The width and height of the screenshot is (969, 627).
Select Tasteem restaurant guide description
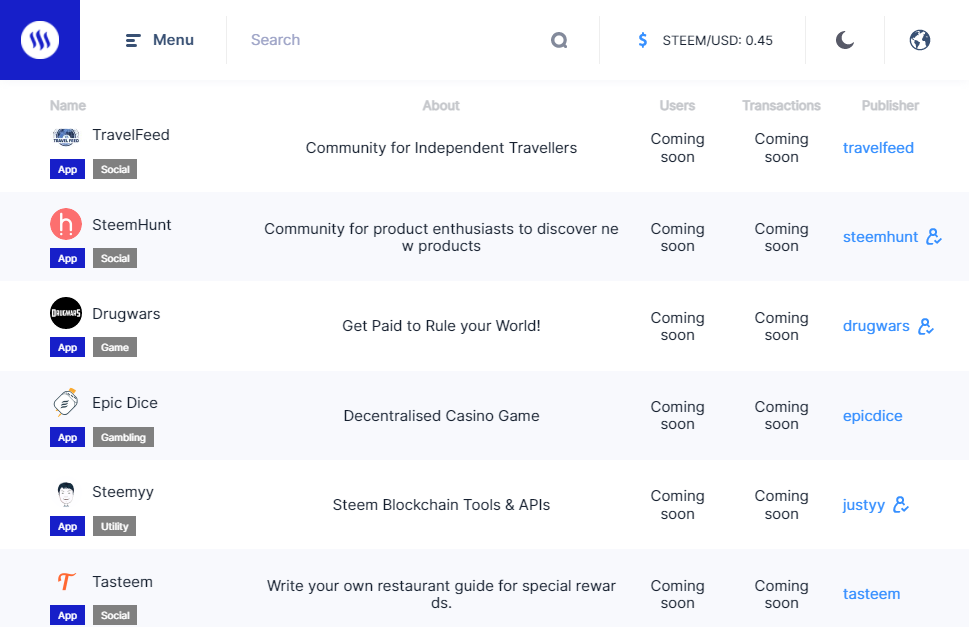click(x=441, y=594)
